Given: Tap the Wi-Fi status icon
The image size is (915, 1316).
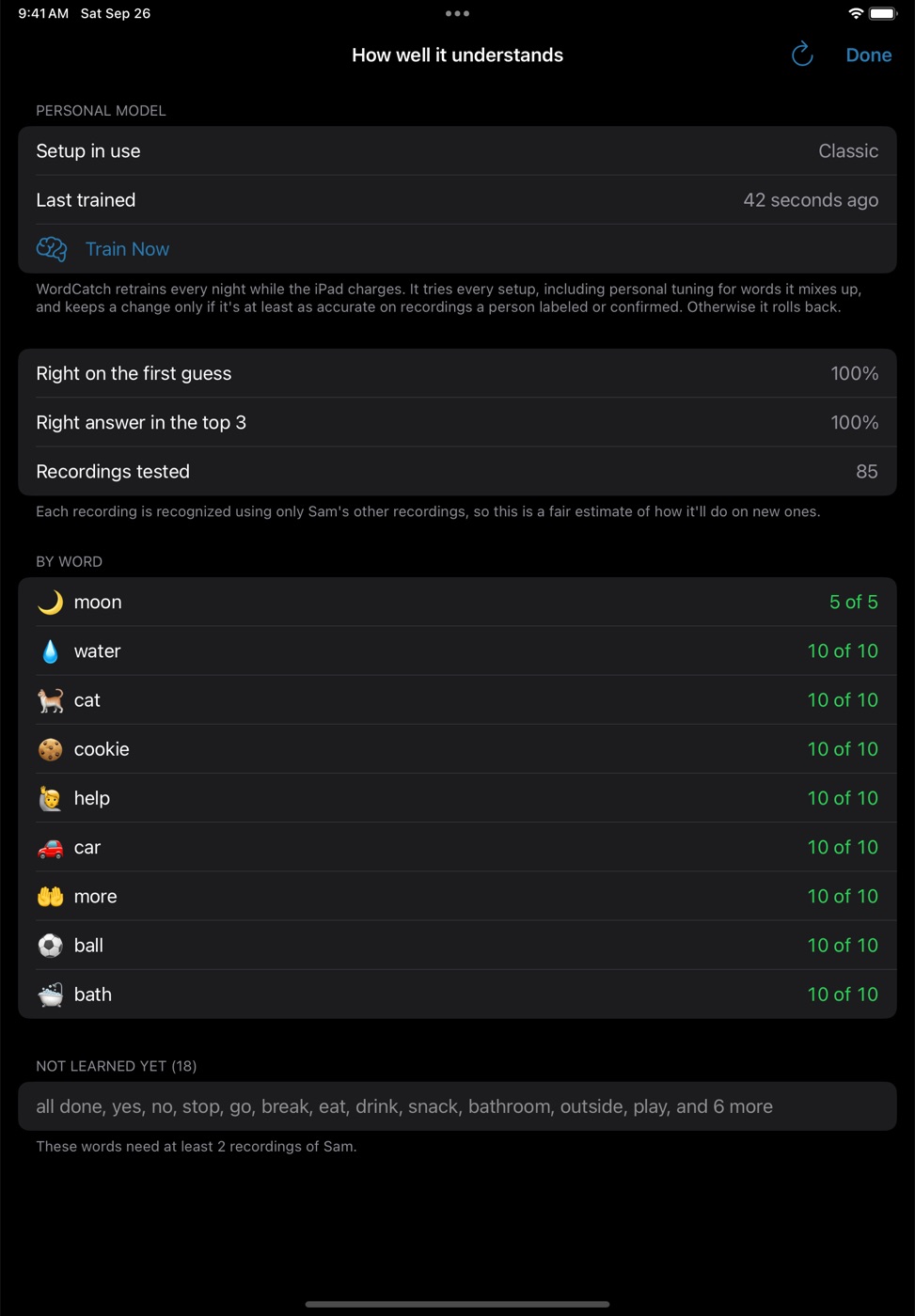Looking at the screenshot, I should tap(856, 13).
